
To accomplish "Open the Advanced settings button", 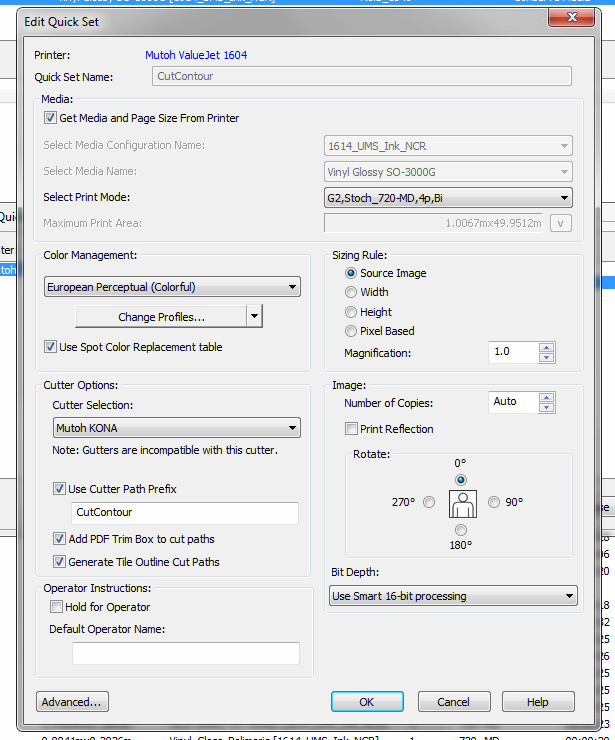I will pyautogui.click(x=72, y=702).
